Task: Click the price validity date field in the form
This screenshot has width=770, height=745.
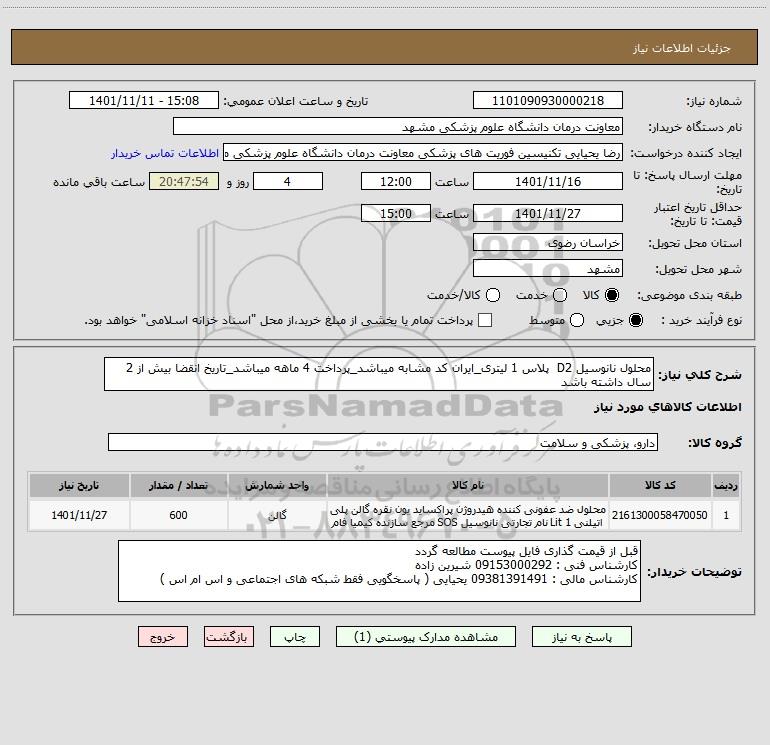Action: [548, 213]
